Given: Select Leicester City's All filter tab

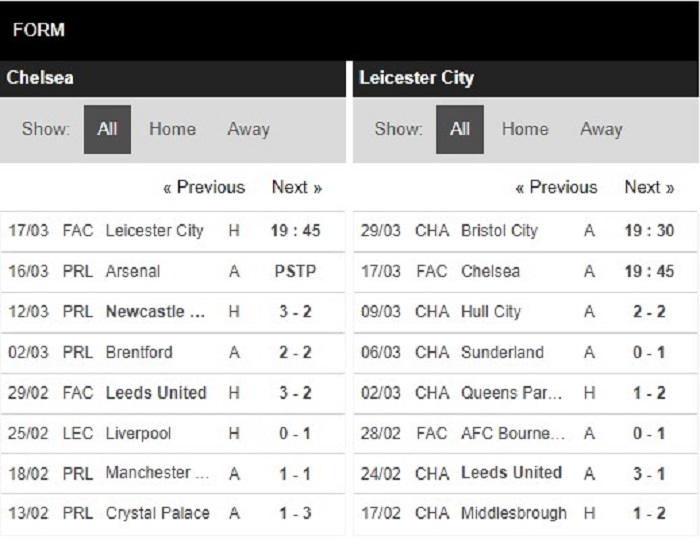Looking at the screenshot, I should click(x=460, y=130).
